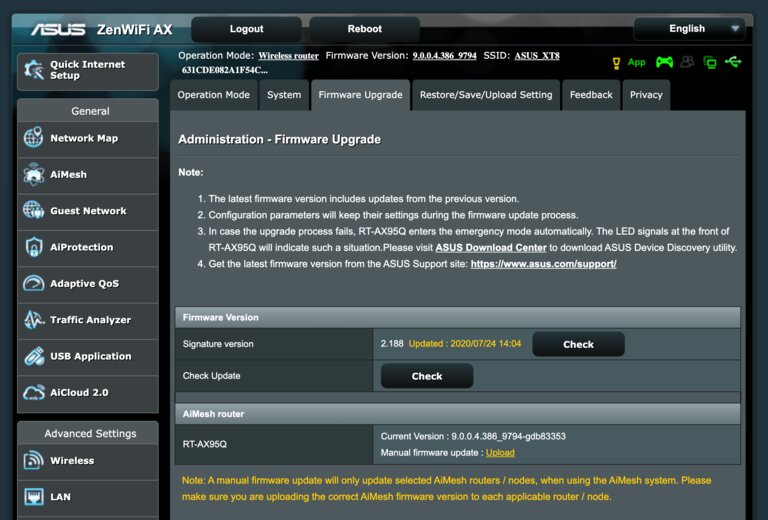Click the green game controller status icon
Screen dimensions: 768x520
(x=664, y=62)
